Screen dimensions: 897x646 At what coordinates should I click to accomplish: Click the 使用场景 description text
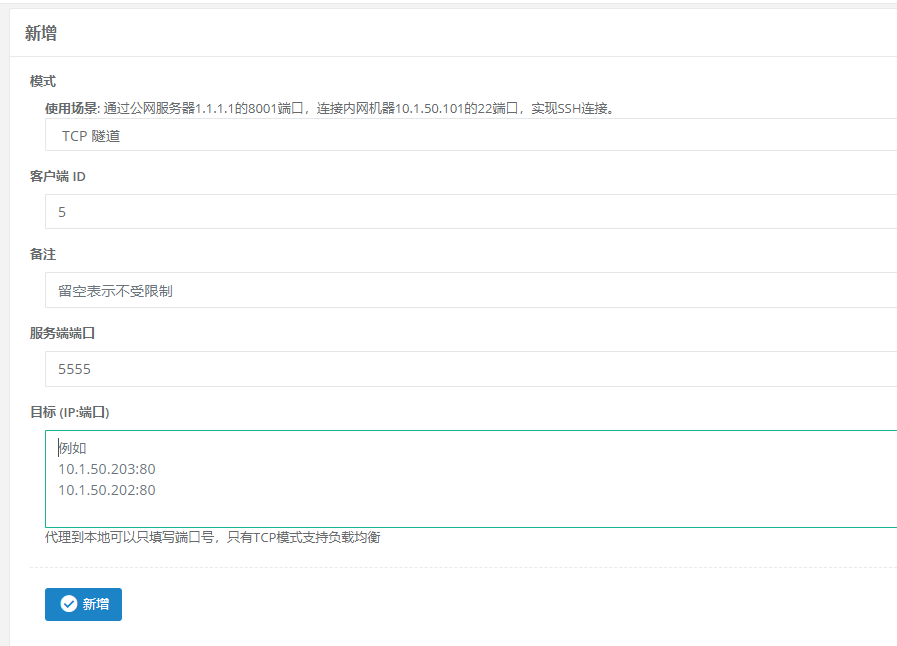click(x=330, y=108)
